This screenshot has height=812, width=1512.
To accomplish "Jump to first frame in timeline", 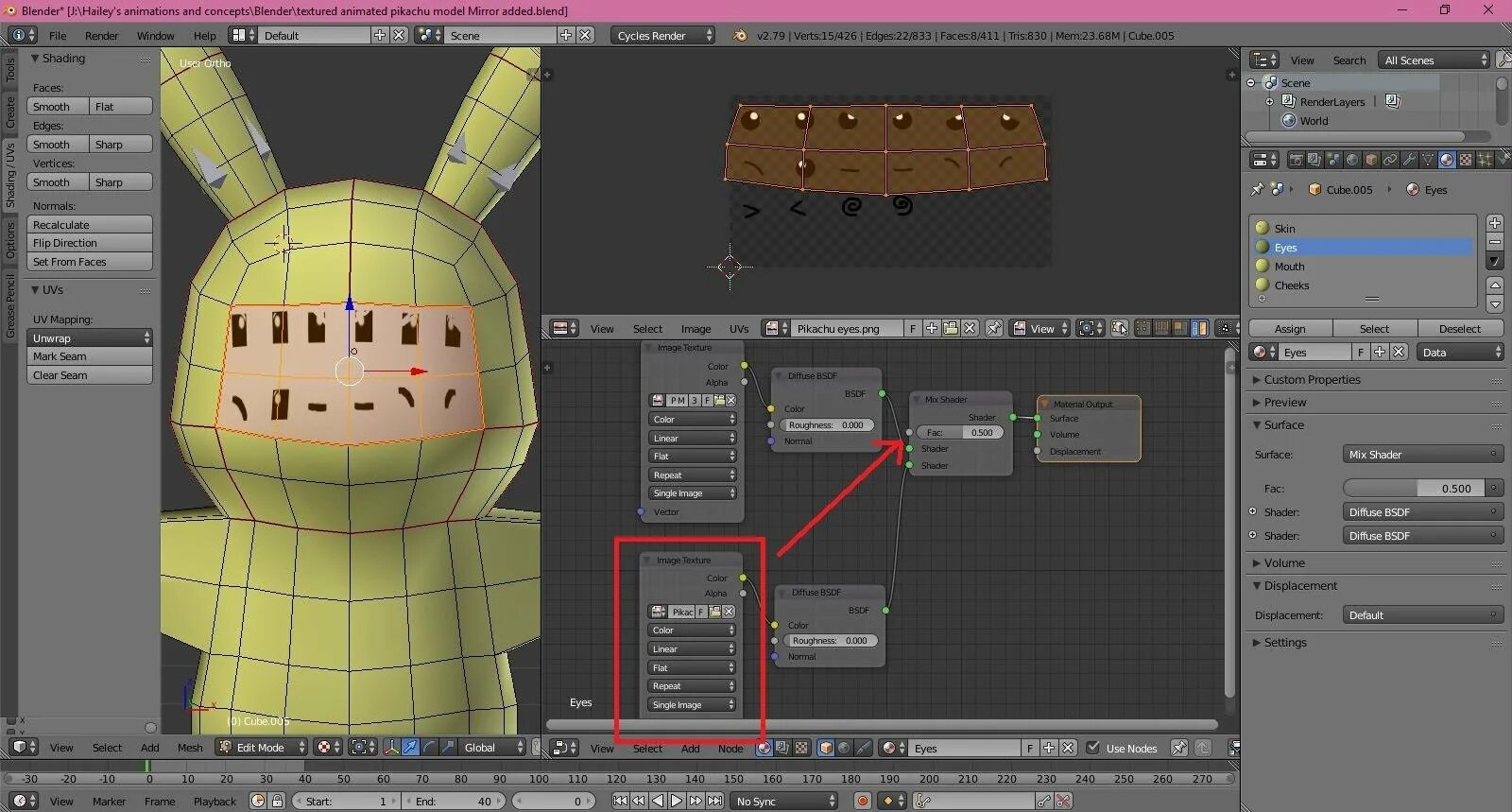I will click(620, 801).
